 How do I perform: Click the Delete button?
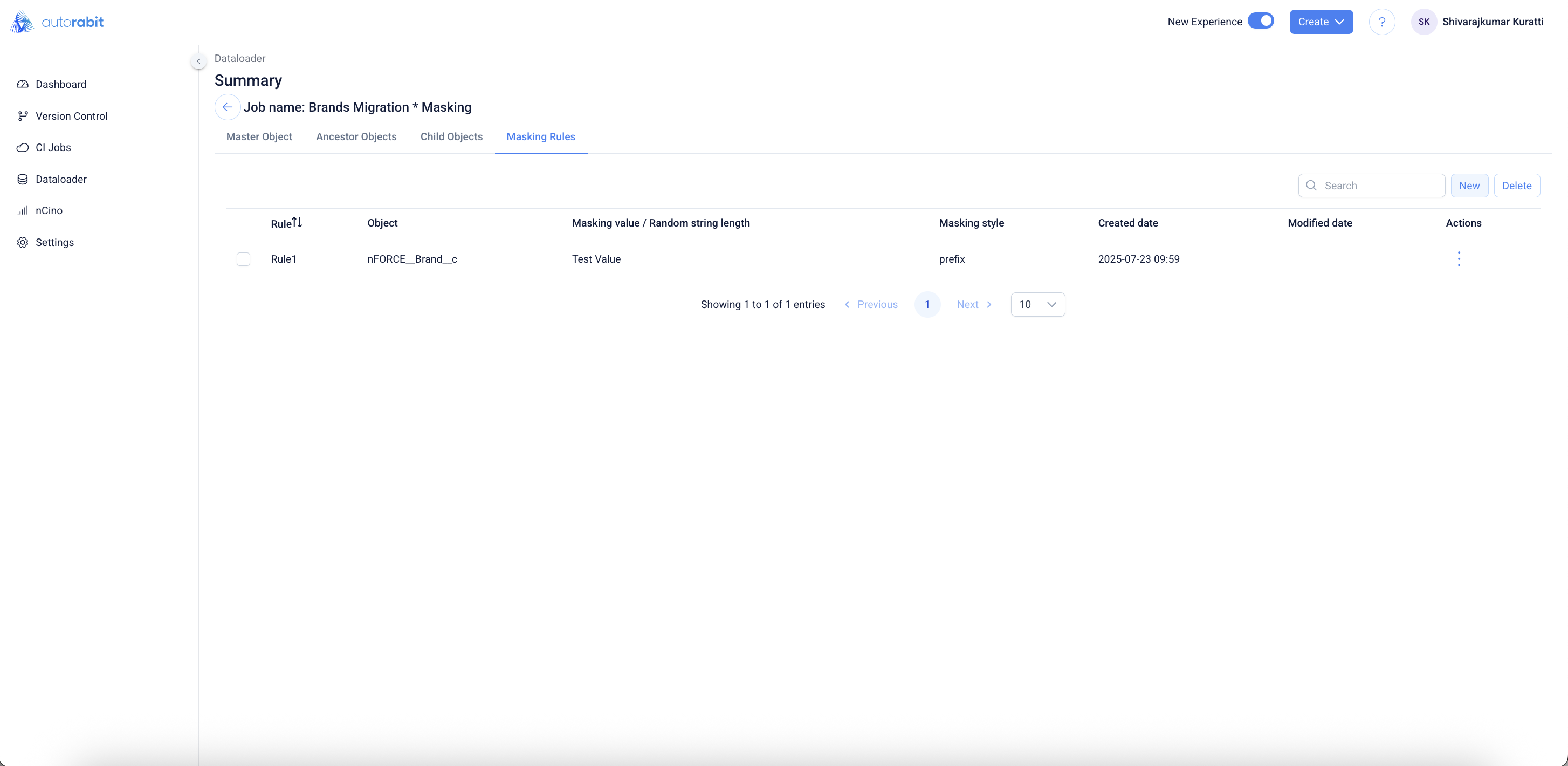(x=1516, y=186)
